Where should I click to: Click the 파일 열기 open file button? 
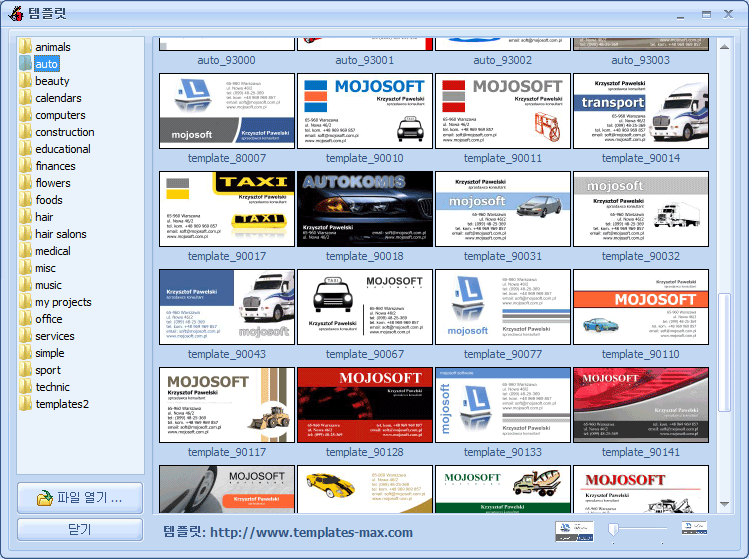(80, 498)
